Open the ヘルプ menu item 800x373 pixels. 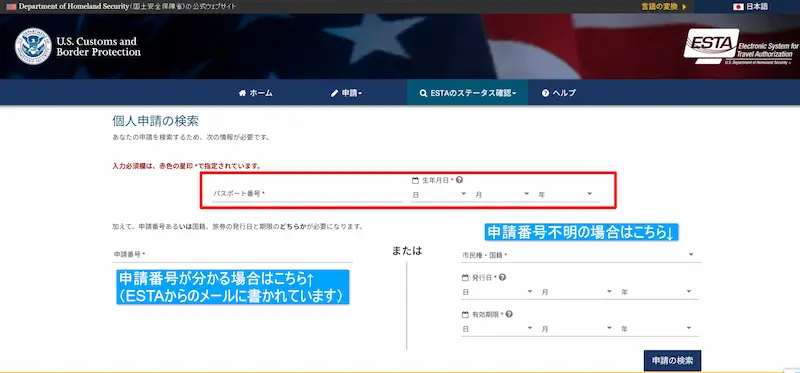pyautogui.click(x=559, y=93)
